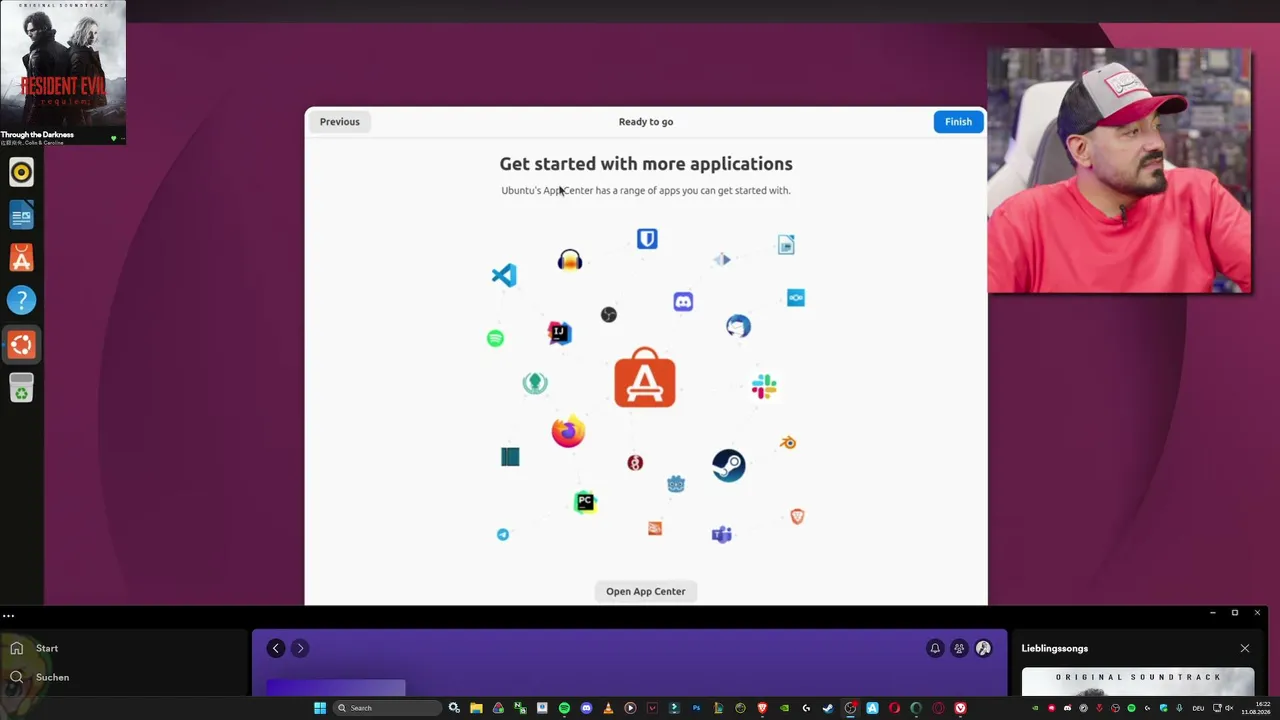1280x720 pixels.
Task: Open Logitech G HUB on the taskbar
Action: (806, 708)
